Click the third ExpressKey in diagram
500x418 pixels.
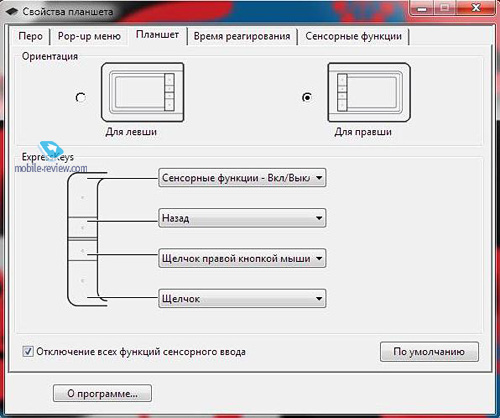(82, 250)
